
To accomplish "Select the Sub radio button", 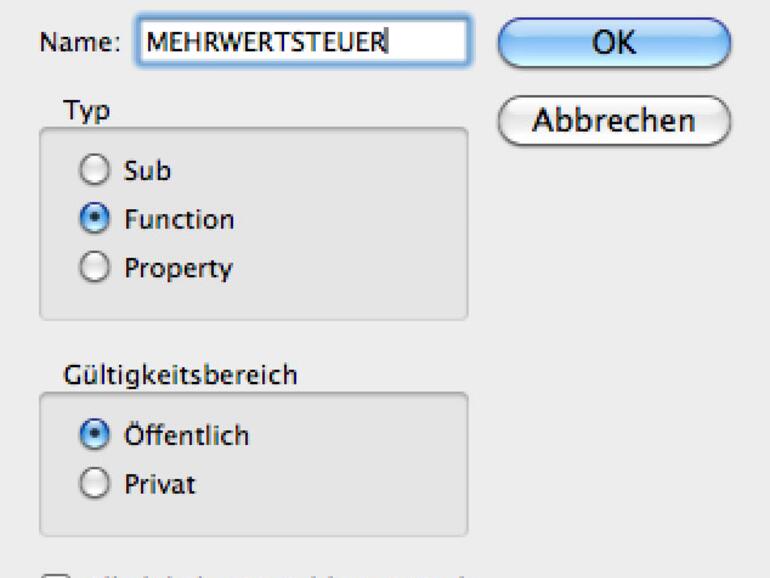I will pyautogui.click(x=93, y=171).
